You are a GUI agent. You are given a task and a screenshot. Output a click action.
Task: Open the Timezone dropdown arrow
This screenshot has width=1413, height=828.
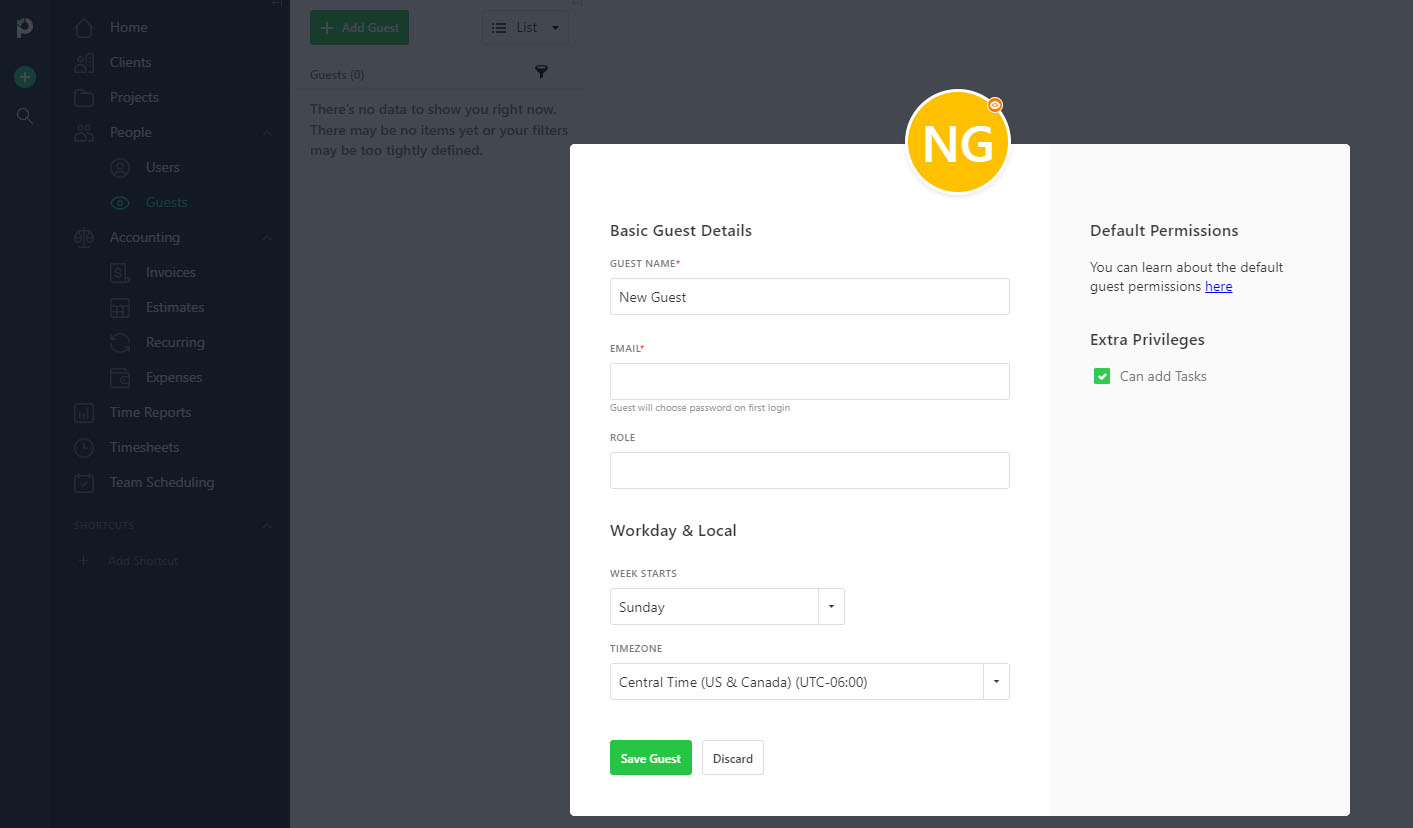[x=997, y=682]
